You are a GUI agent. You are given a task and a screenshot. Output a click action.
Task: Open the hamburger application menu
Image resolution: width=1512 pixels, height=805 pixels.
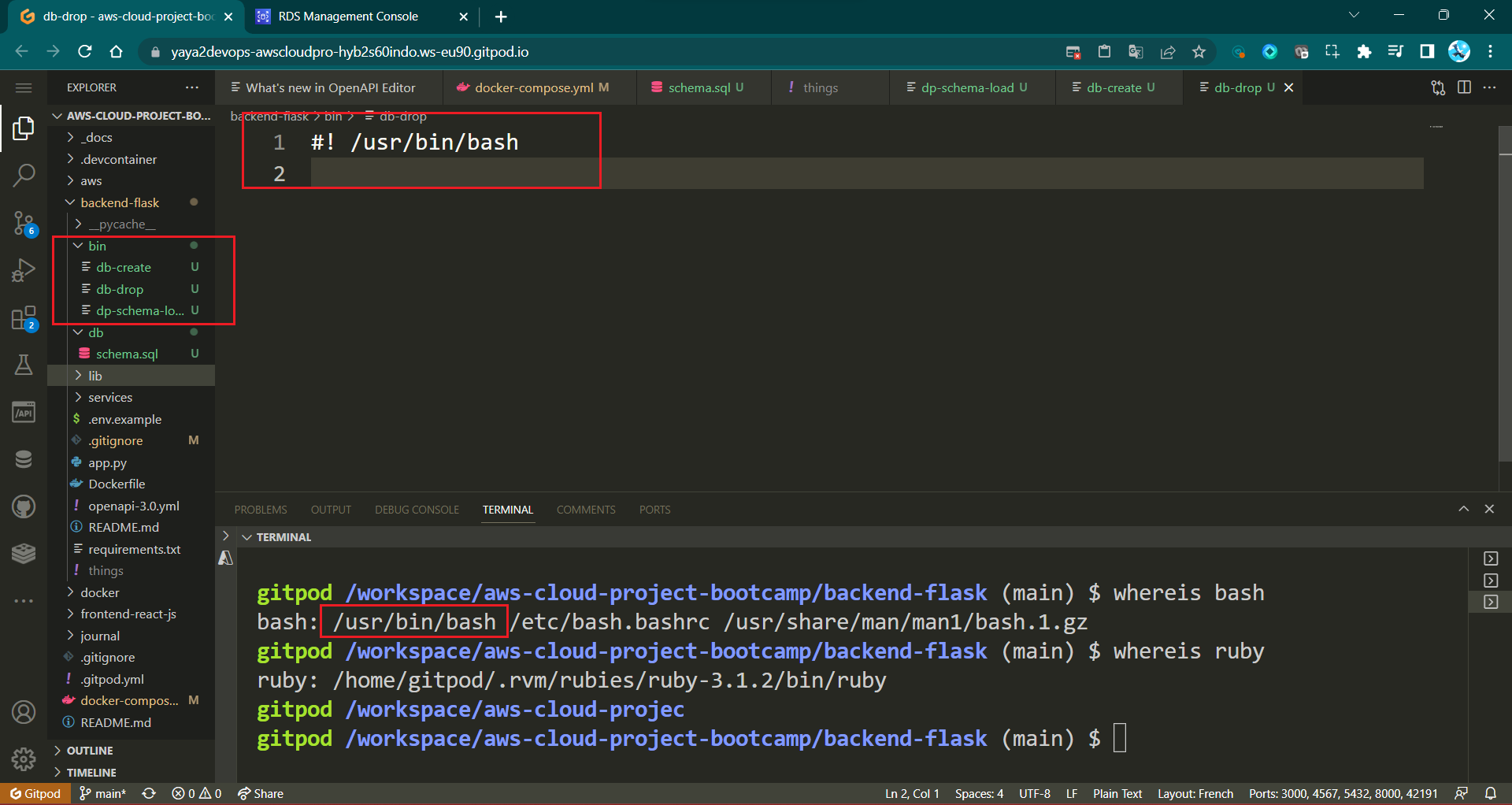point(24,87)
